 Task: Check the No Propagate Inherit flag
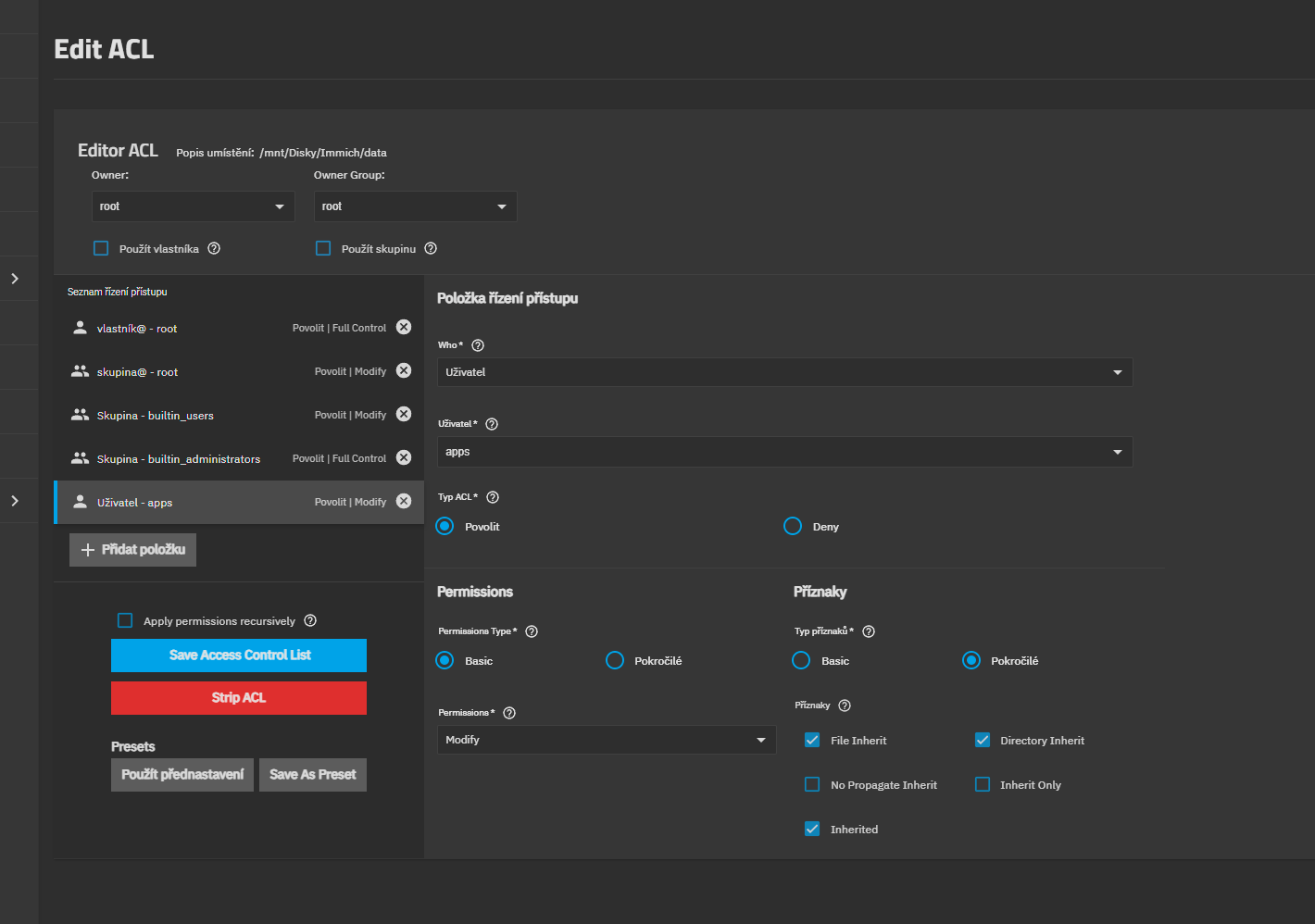click(x=812, y=785)
